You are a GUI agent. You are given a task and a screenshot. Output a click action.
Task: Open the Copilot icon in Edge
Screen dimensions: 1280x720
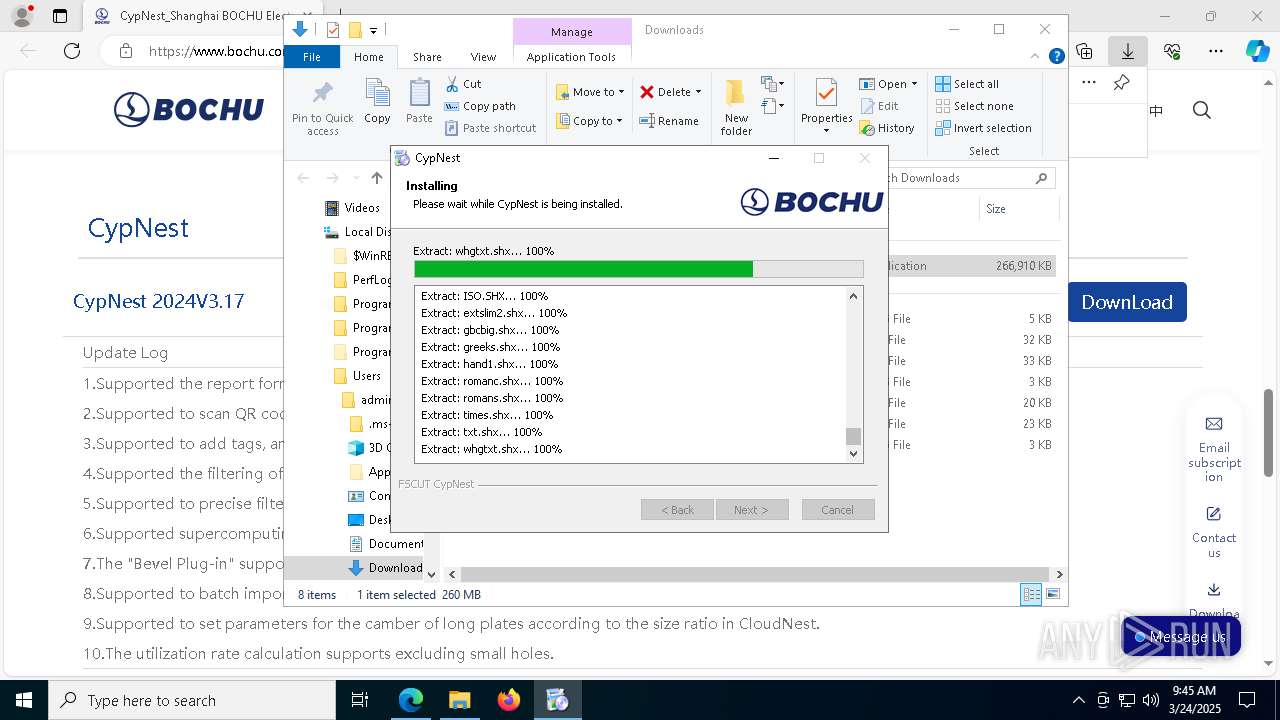tap(1257, 51)
